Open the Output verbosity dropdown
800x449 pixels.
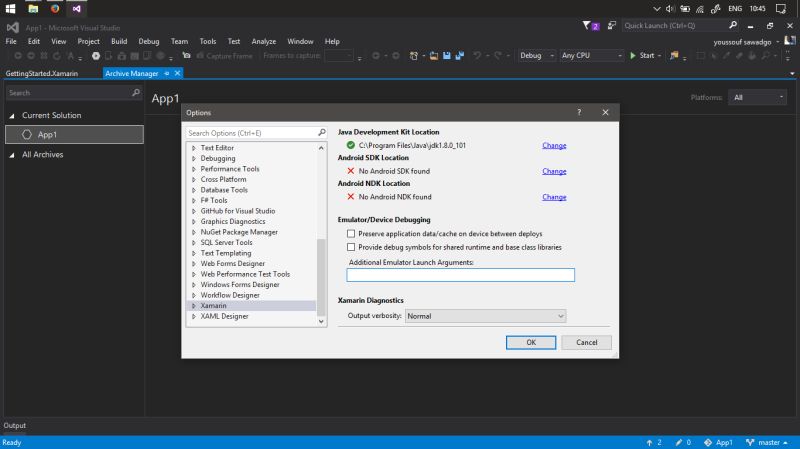pos(485,316)
